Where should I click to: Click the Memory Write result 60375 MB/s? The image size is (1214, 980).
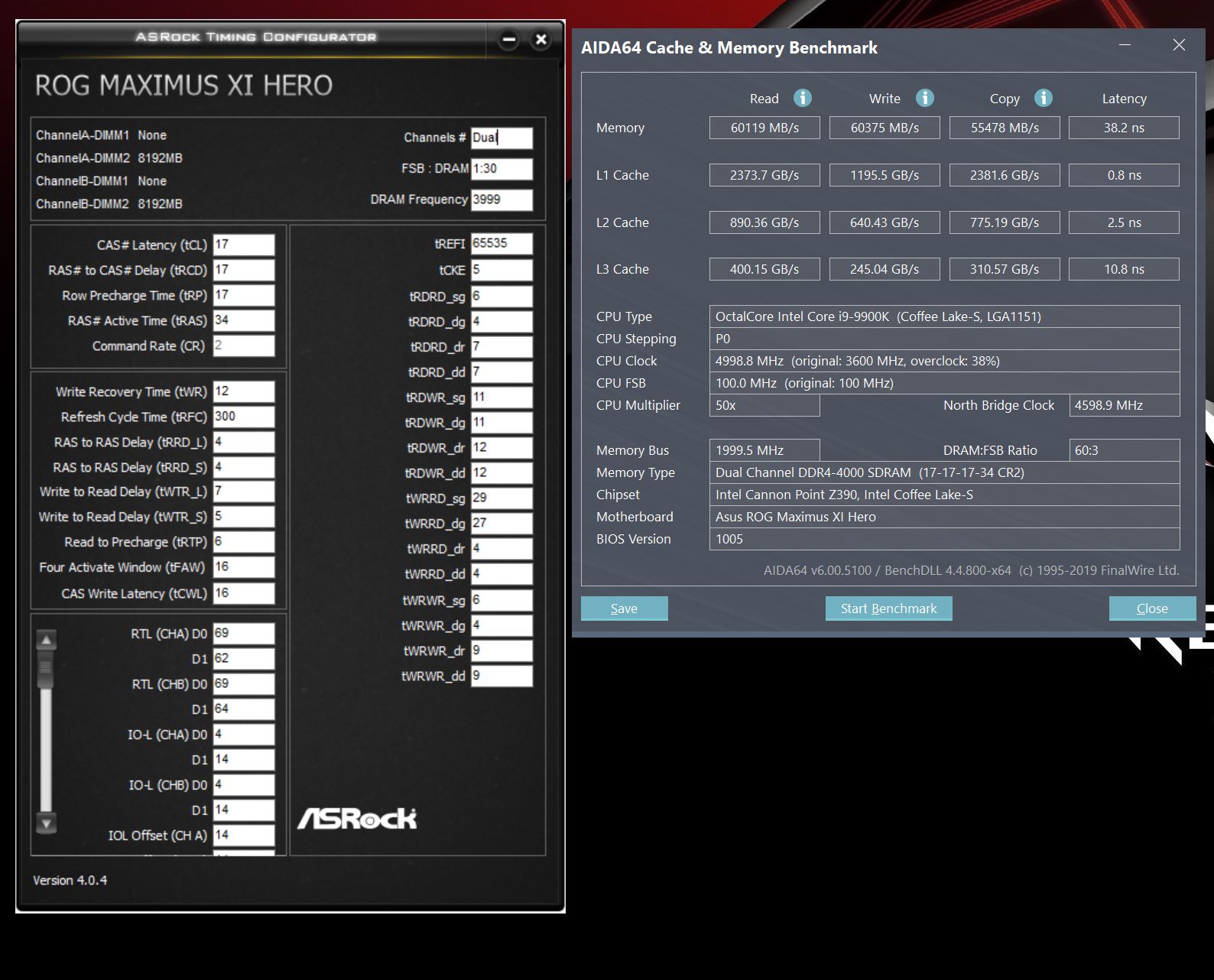coord(885,128)
